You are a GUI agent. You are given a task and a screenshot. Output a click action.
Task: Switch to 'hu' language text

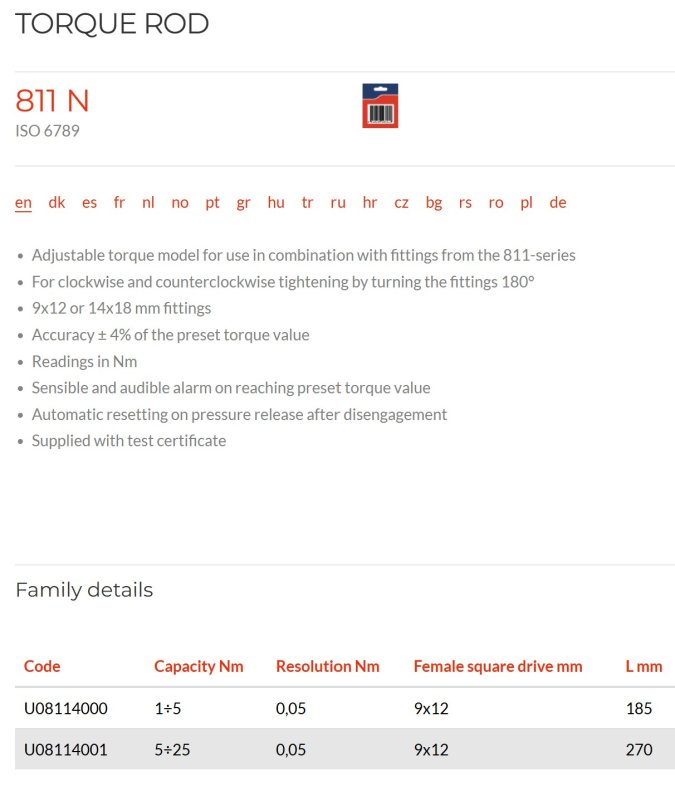coord(276,203)
